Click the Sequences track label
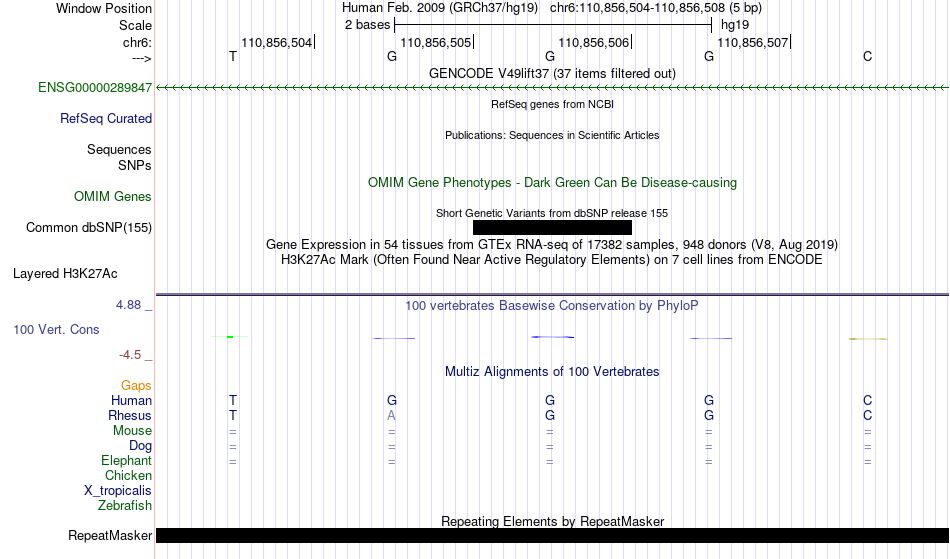This screenshot has height=559, width=950. pyautogui.click(x=119, y=150)
